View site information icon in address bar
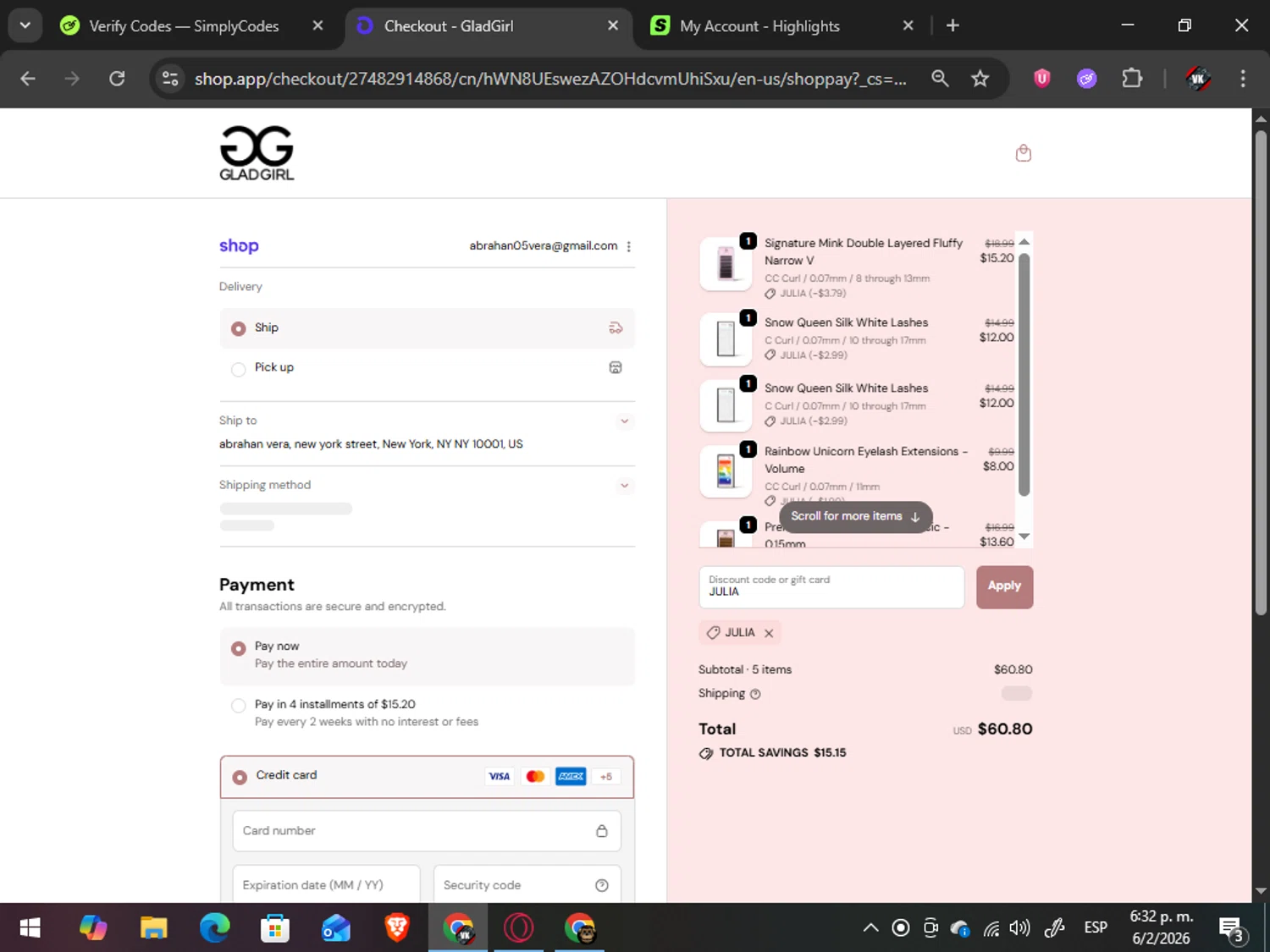The width and height of the screenshot is (1270, 952). click(170, 79)
